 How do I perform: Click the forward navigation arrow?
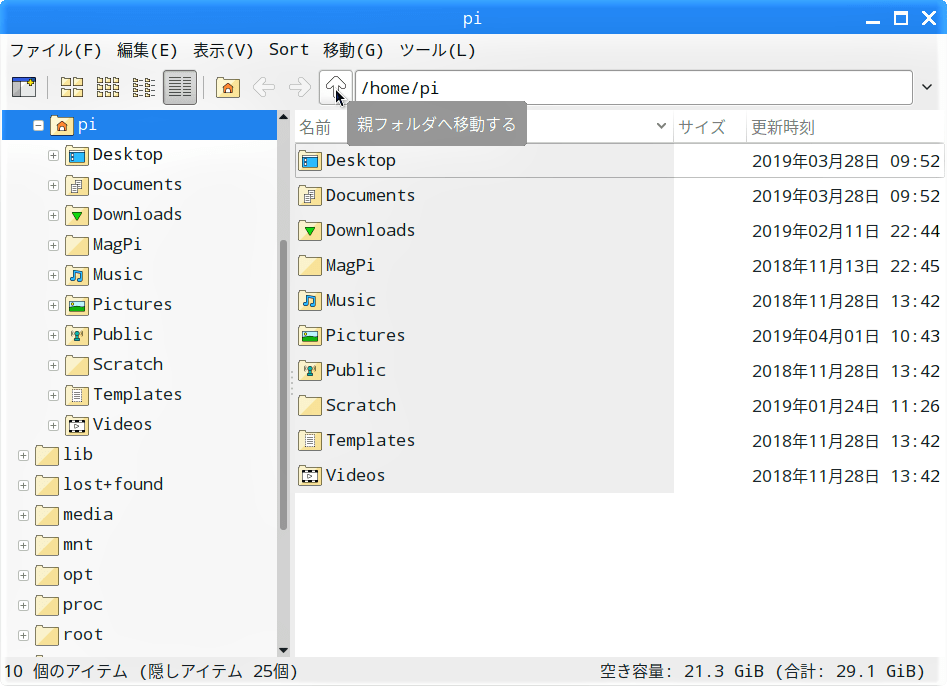(x=300, y=88)
